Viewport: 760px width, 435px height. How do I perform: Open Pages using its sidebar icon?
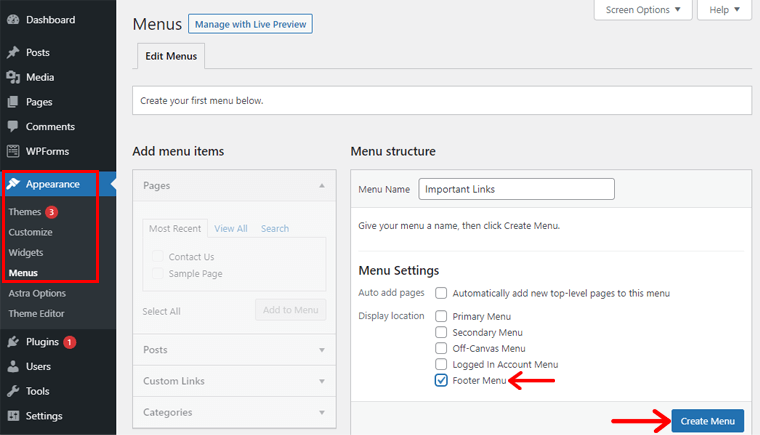[13, 102]
